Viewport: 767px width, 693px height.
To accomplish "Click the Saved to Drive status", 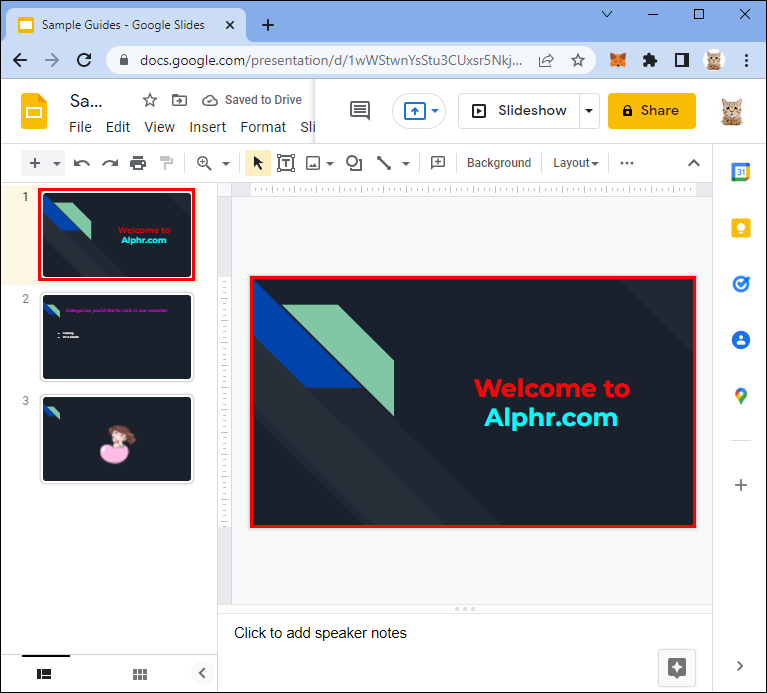I will pos(252,100).
